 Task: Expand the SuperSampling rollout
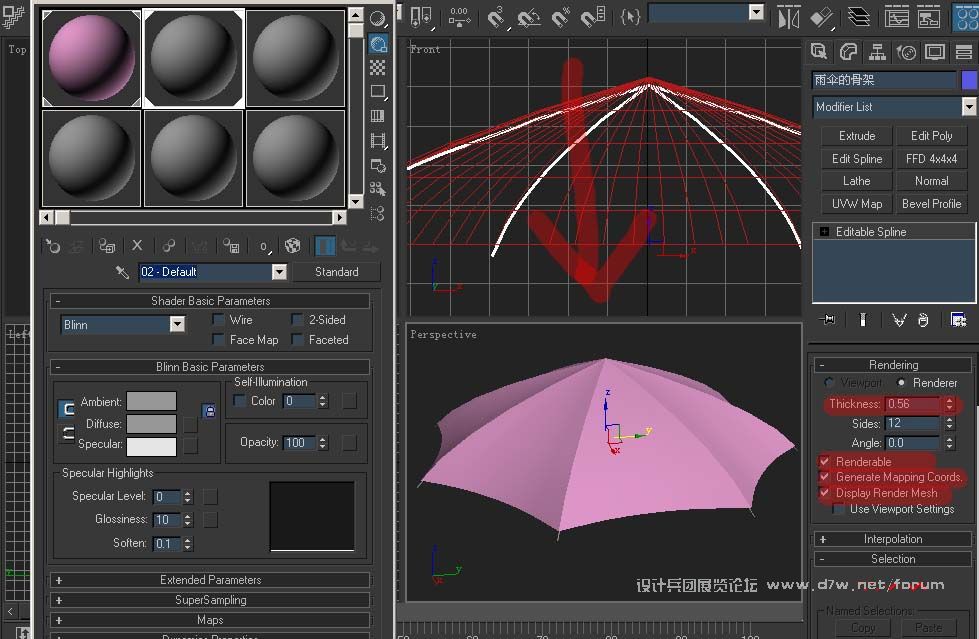click(x=210, y=600)
